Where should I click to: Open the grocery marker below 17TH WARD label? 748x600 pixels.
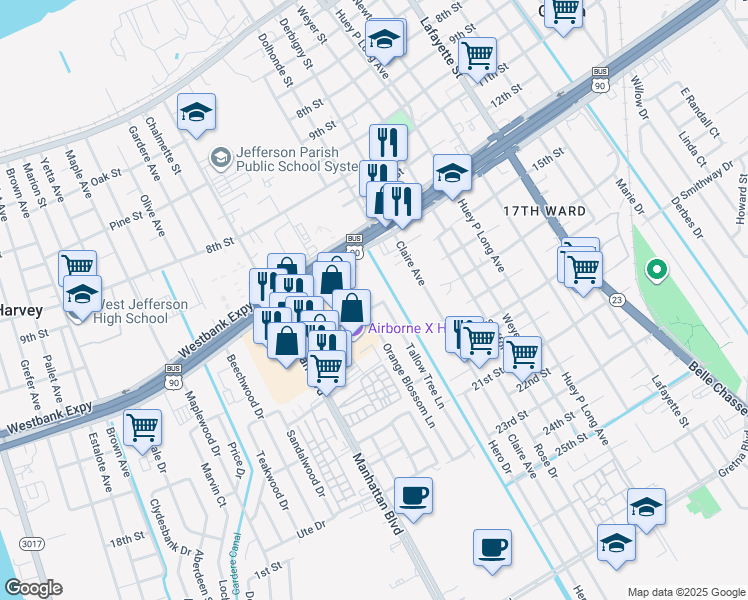click(x=583, y=267)
